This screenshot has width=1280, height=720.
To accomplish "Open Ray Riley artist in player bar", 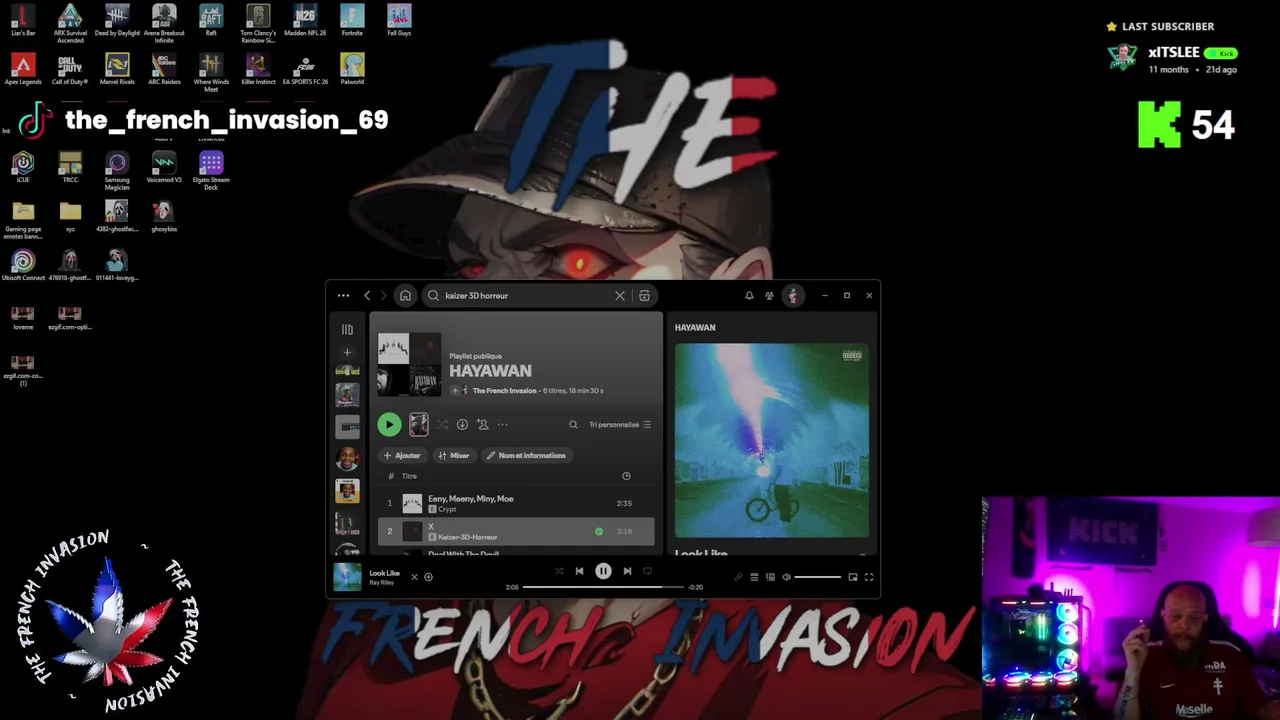I will [382, 582].
